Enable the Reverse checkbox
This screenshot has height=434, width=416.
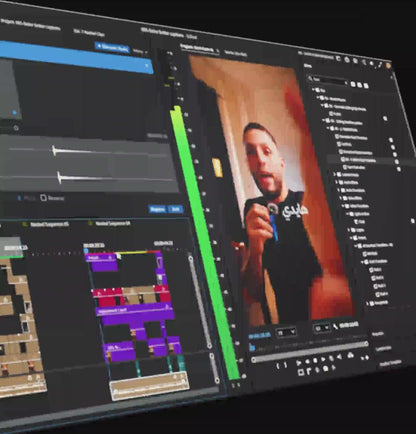[43, 198]
